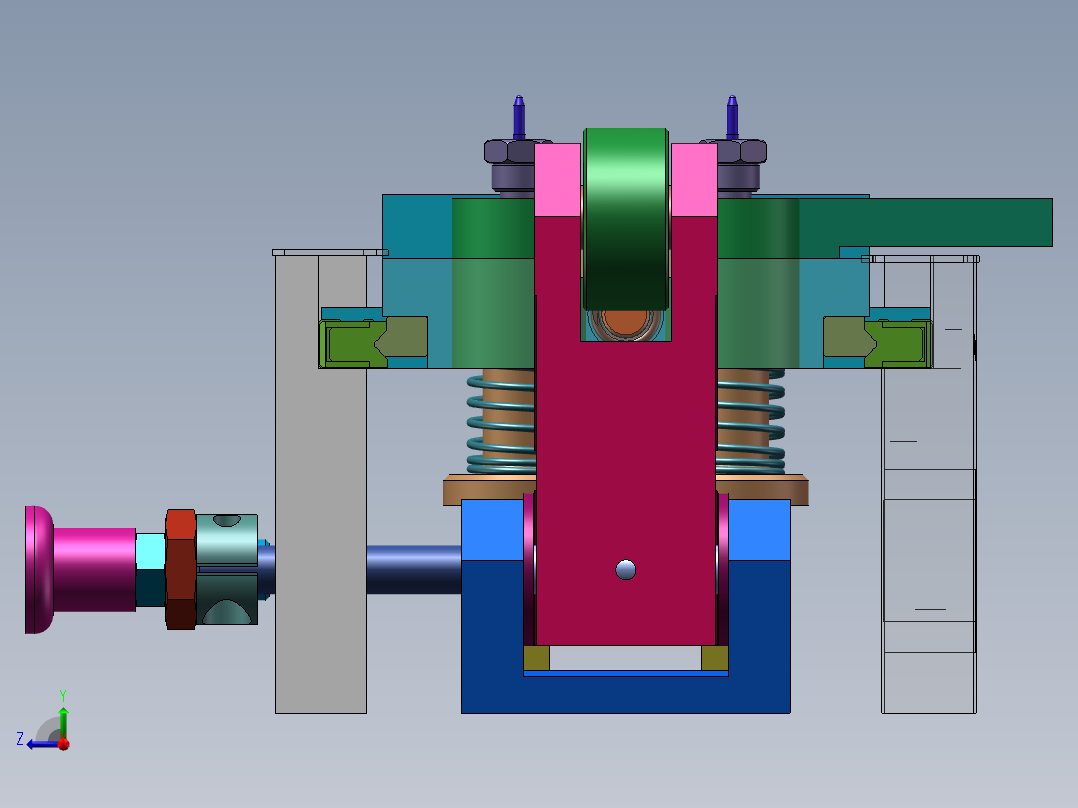Image resolution: width=1078 pixels, height=808 pixels.
Task: Select the dark blue U-shaped base block
Action: coord(626,695)
